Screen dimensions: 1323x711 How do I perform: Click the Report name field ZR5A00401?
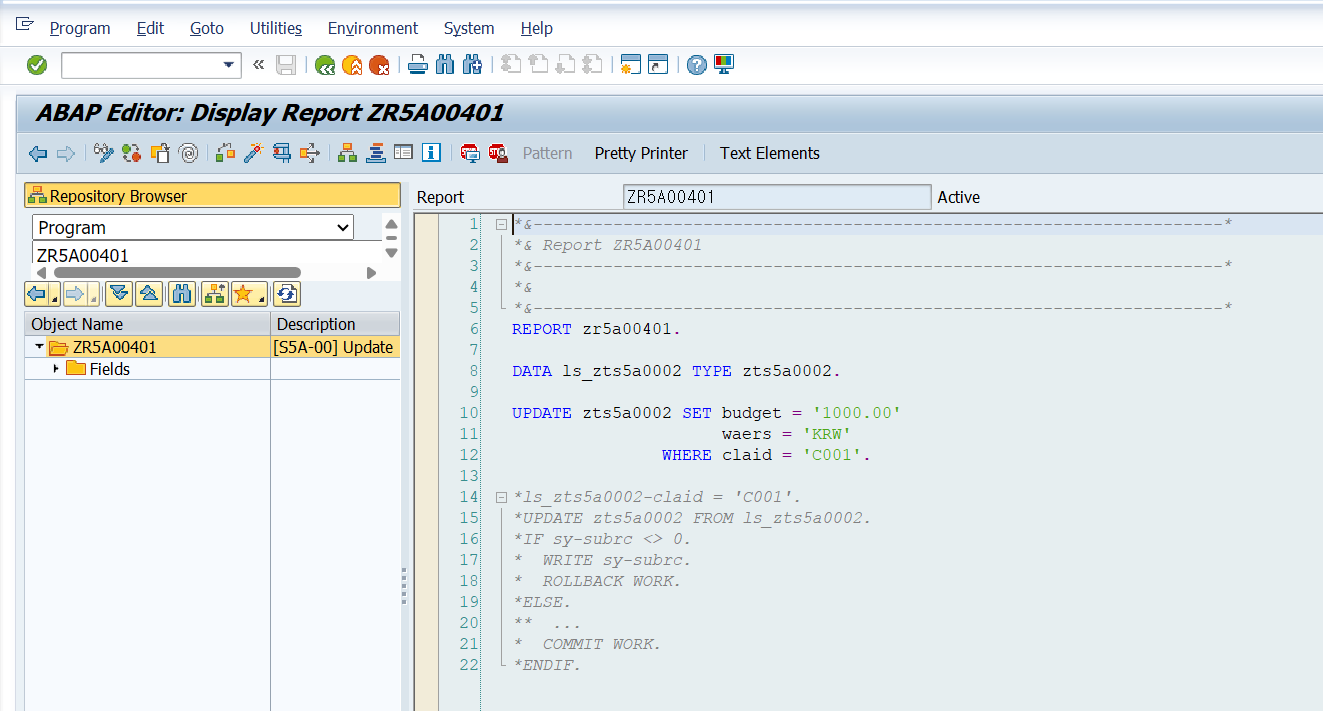(x=776, y=197)
